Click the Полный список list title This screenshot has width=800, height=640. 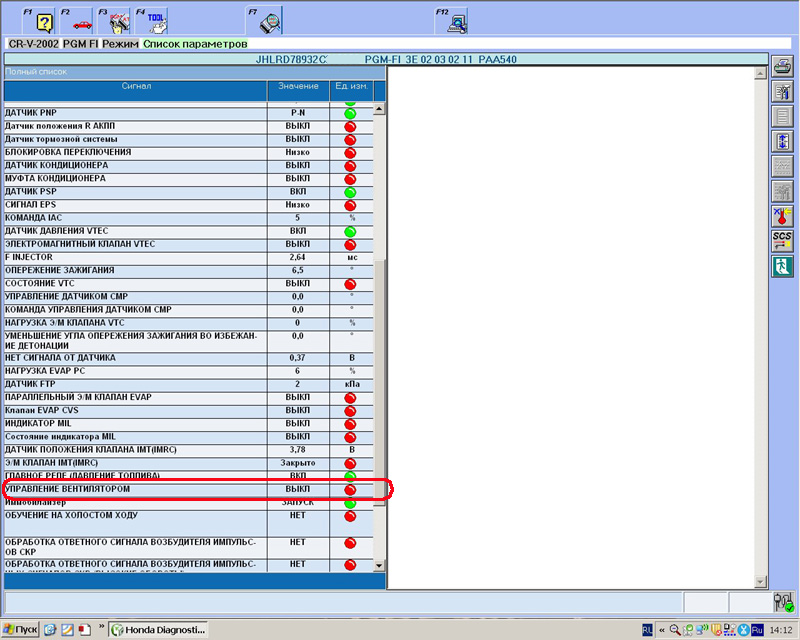pyautogui.click(x=36, y=72)
